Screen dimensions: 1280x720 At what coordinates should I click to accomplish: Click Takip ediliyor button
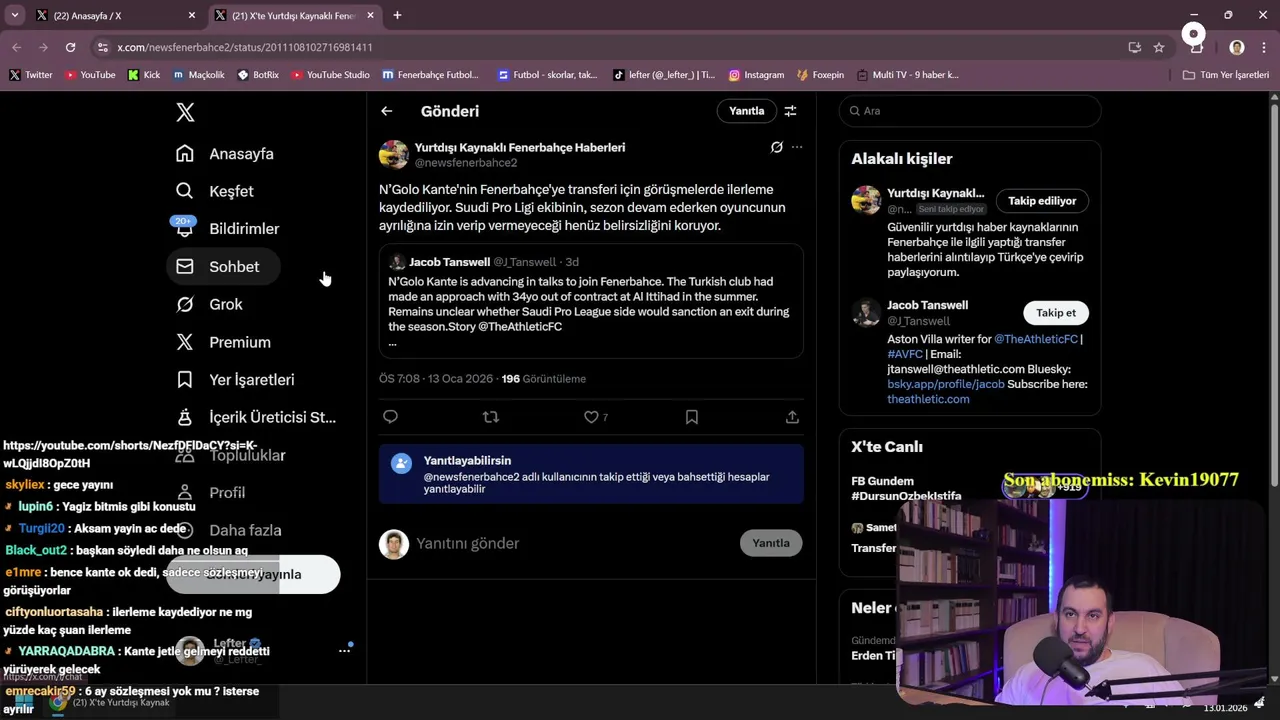(1042, 201)
